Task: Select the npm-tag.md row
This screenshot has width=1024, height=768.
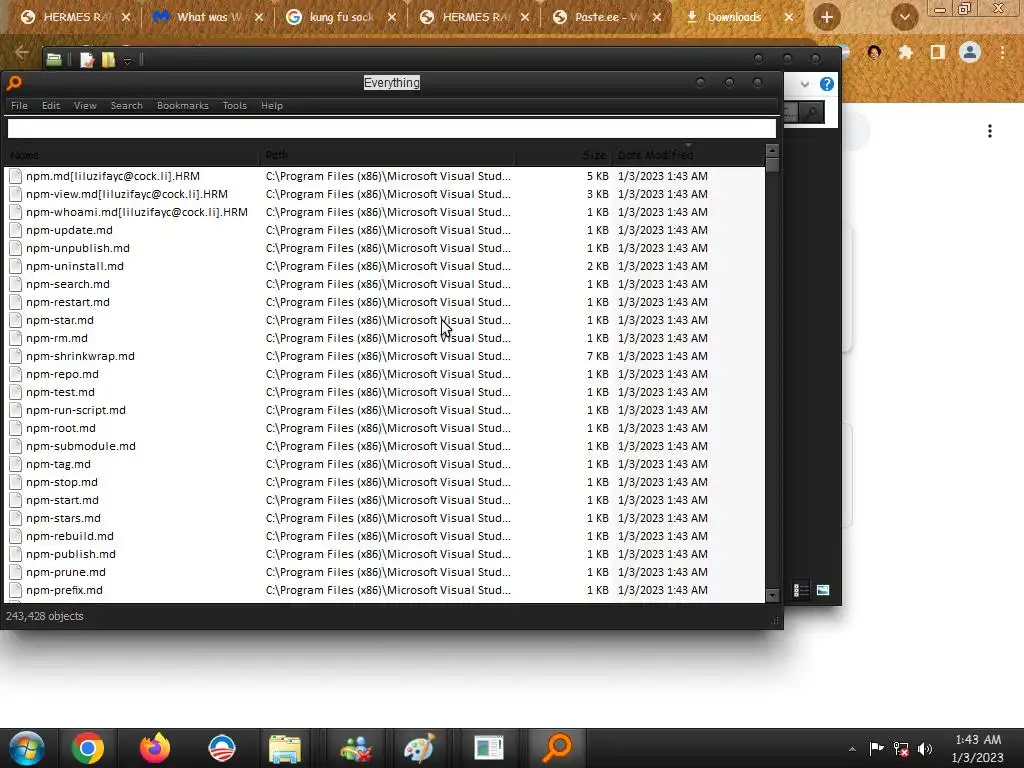Action: click(x=384, y=464)
